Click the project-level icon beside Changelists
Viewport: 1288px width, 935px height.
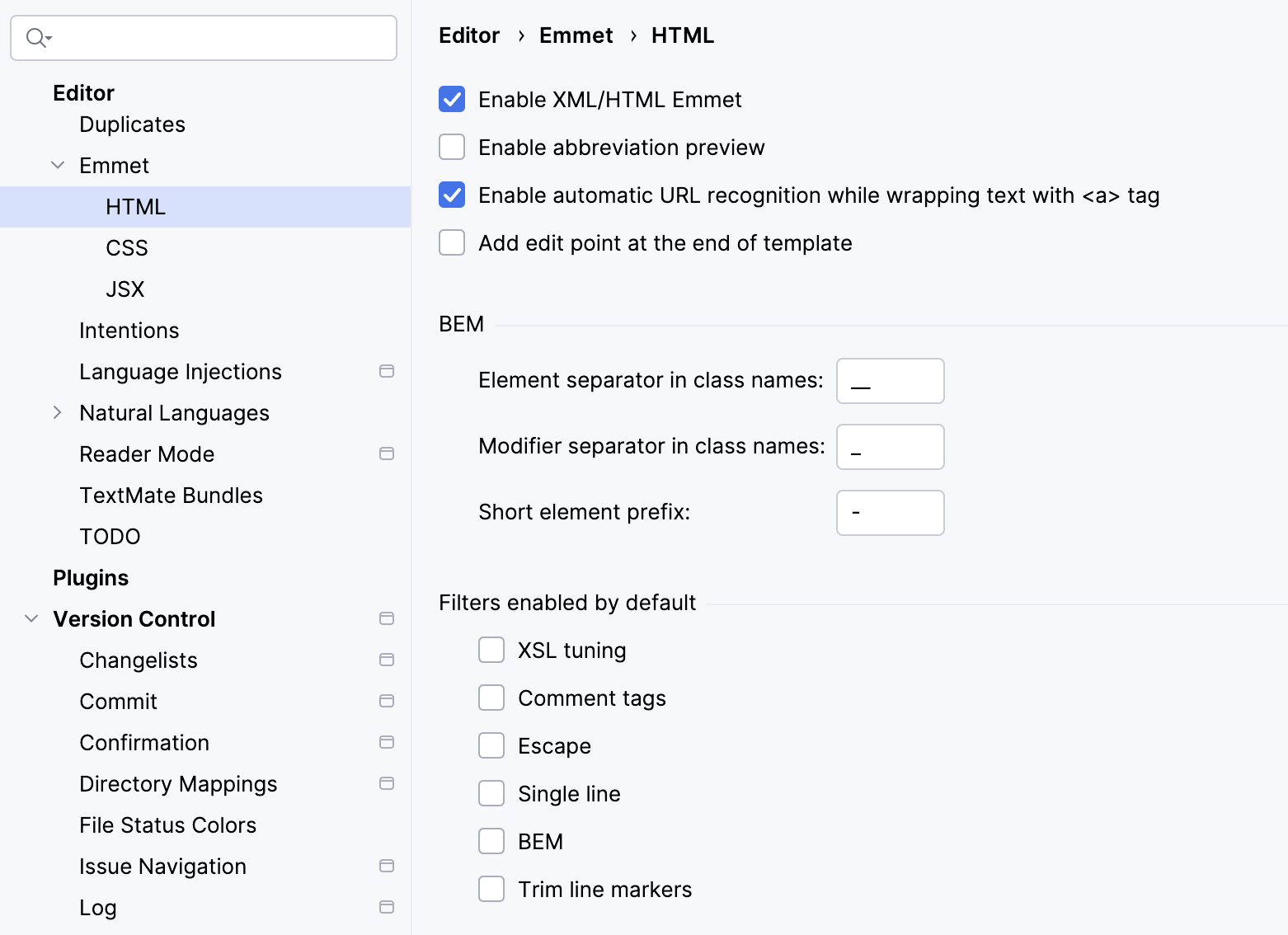point(386,660)
